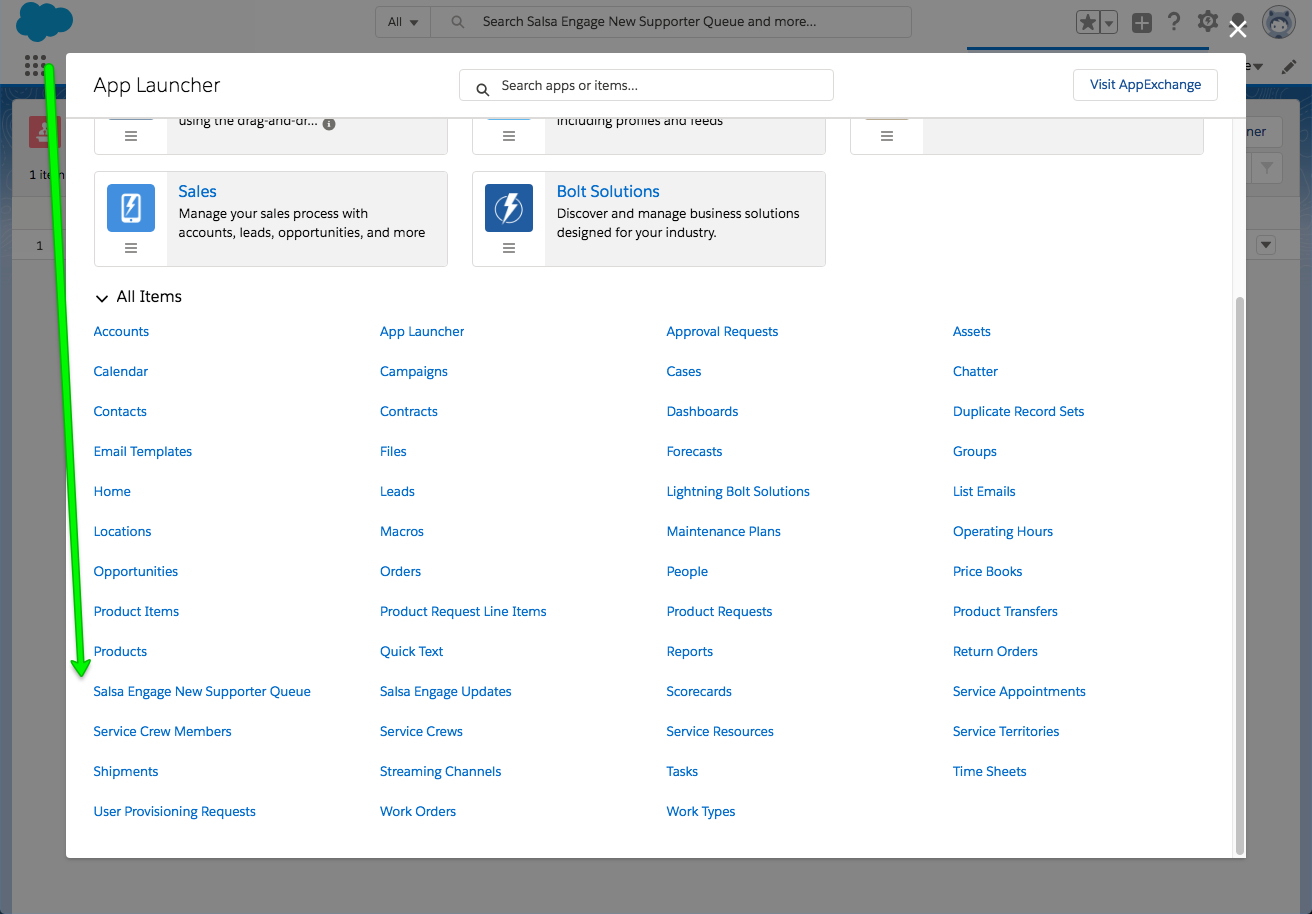This screenshot has width=1312, height=914.
Task: Open Service Appointments item
Action: click(1019, 691)
